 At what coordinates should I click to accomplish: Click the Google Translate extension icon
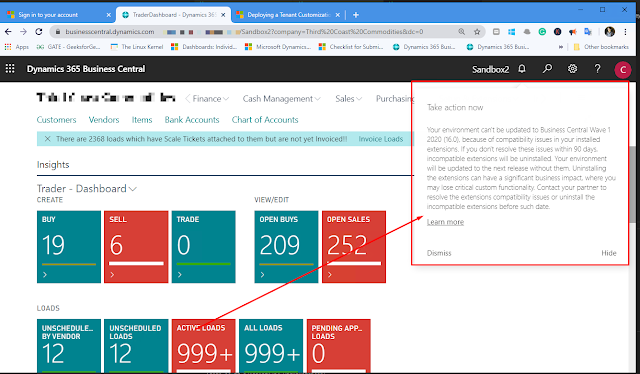coord(588,31)
